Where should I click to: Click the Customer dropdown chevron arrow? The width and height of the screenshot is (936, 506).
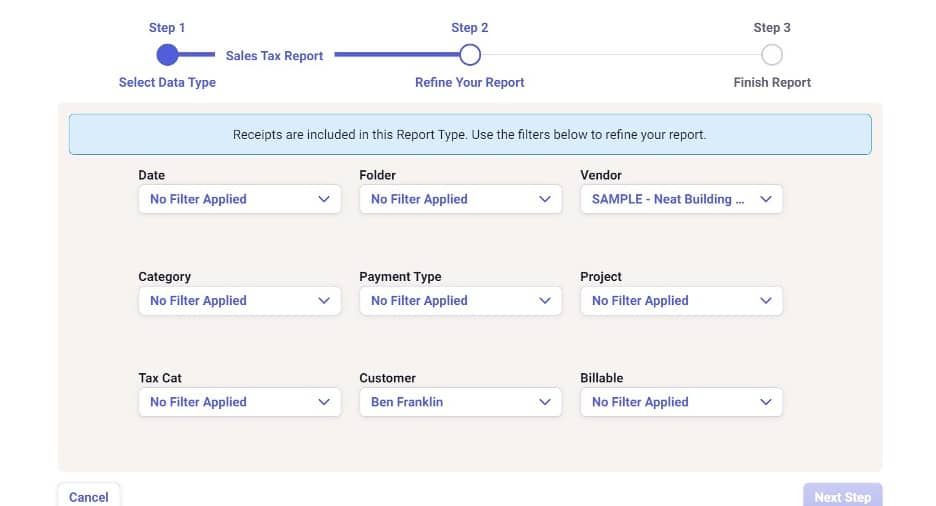click(x=544, y=402)
